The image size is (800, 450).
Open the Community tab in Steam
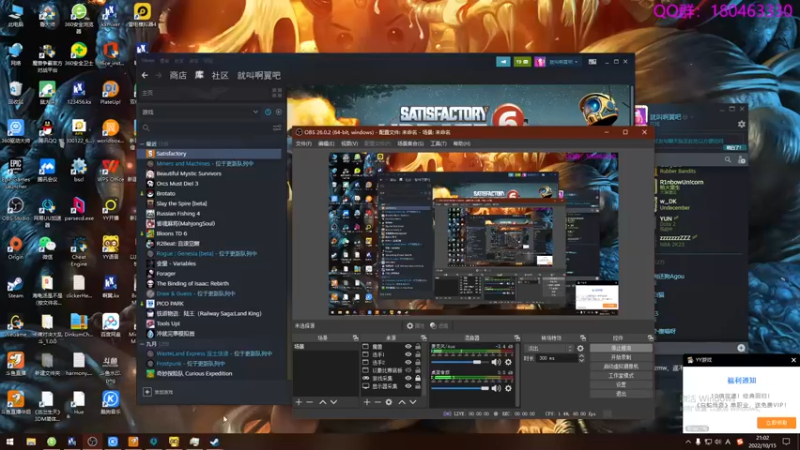tap(220, 76)
